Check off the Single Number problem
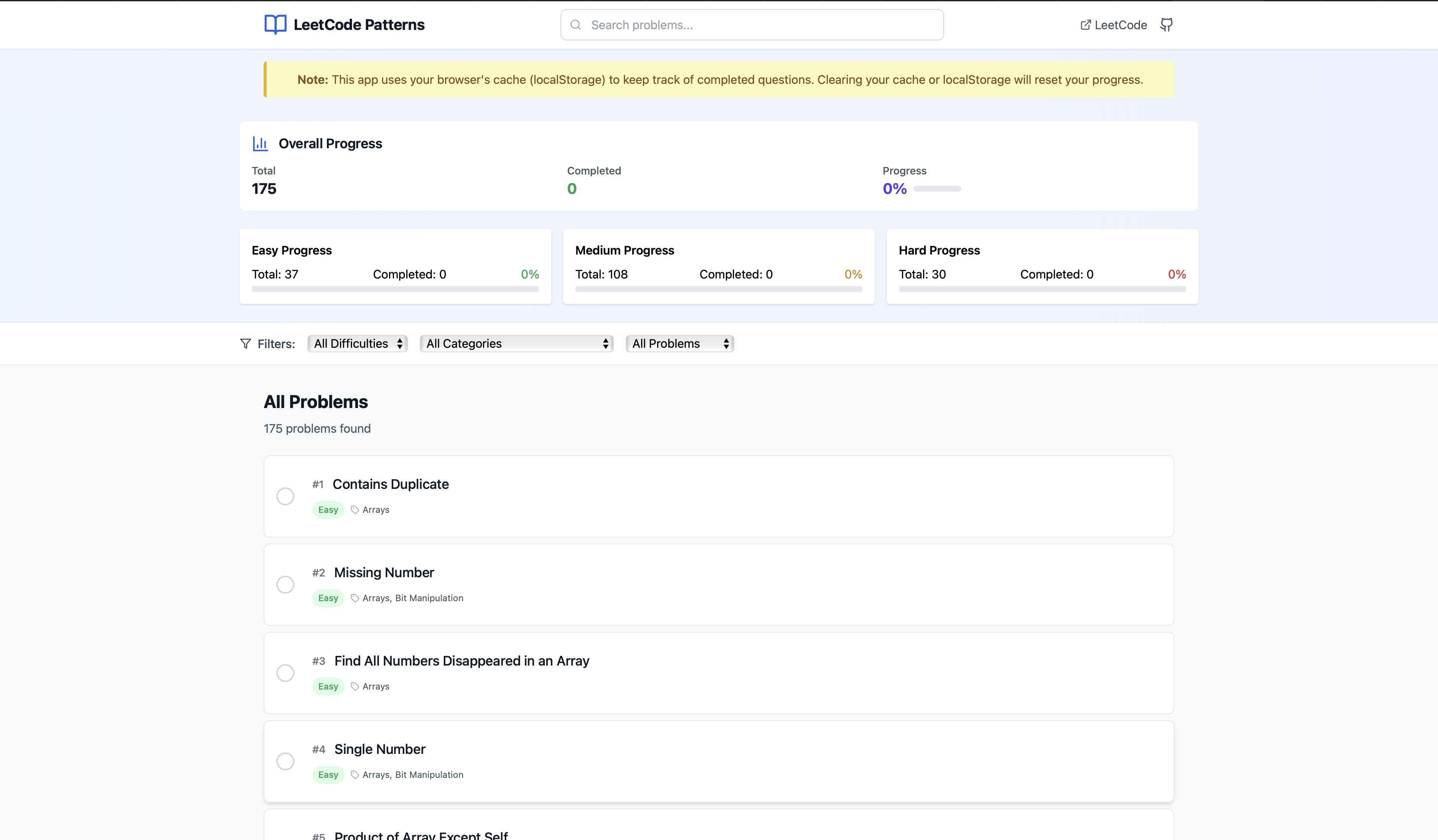1438x840 pixels. coord(285,761)
